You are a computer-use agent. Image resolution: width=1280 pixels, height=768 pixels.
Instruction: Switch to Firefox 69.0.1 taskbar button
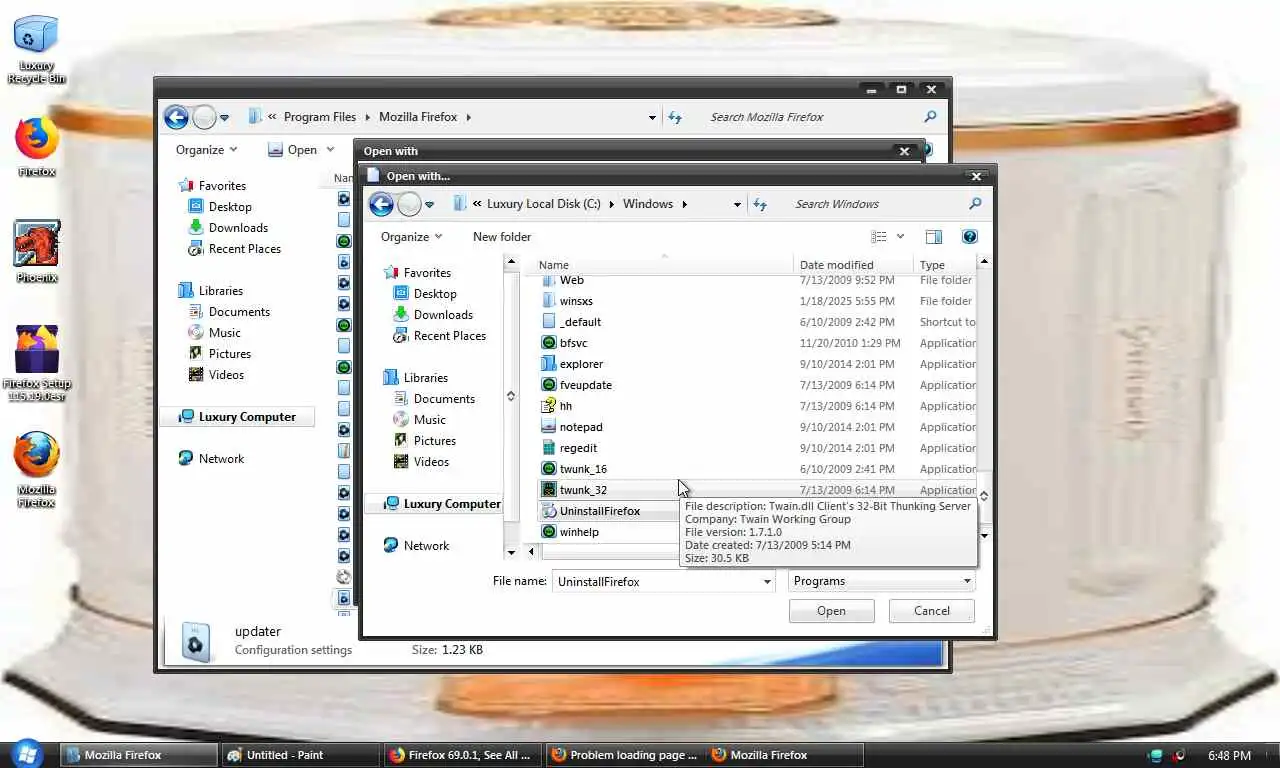[x=462, y=755]
